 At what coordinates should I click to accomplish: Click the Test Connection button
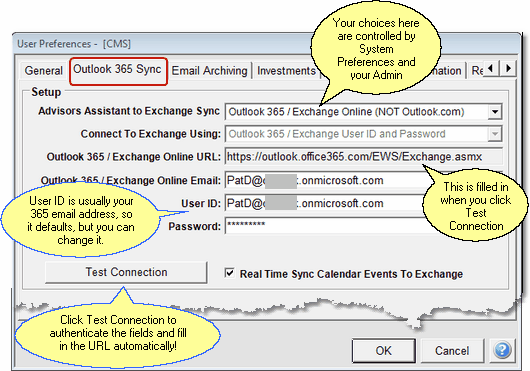point(126,272)
